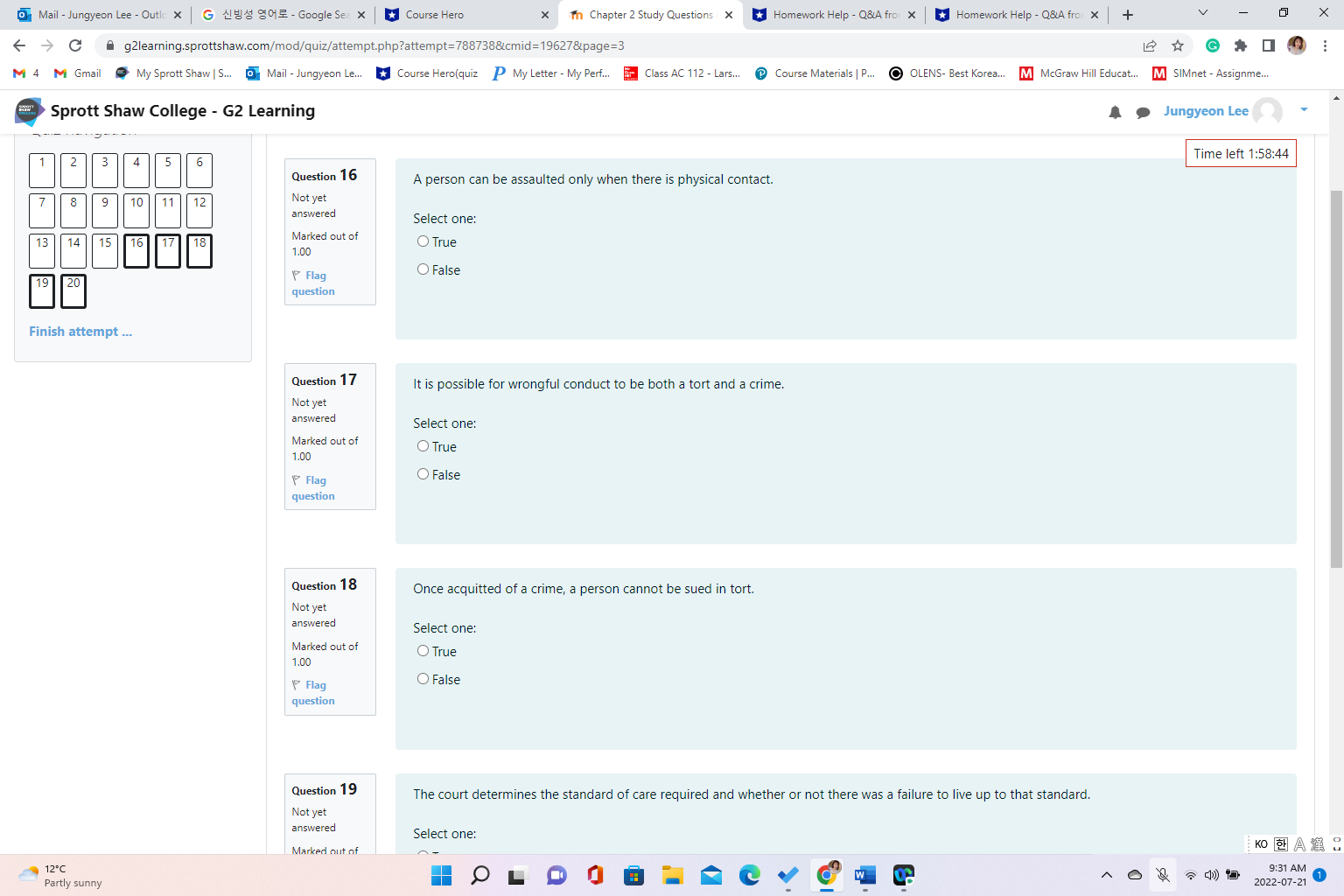Open the notifications bell icon

[x=1115, y=112]
